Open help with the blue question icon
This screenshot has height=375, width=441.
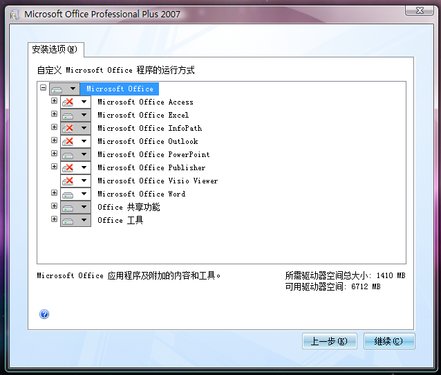tap(44, 314)
